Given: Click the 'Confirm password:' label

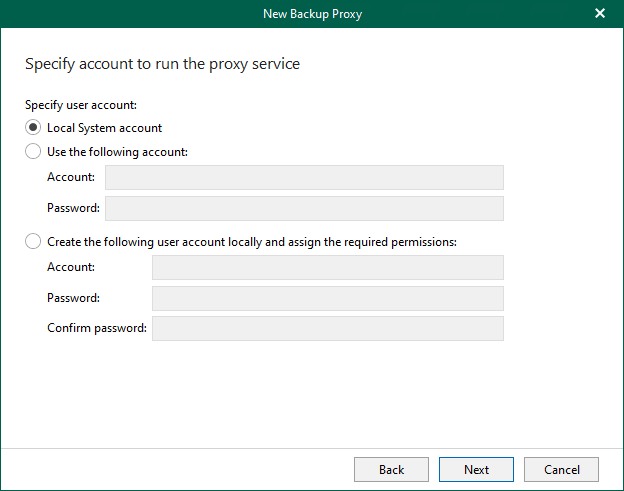Looking at the screenshot, I should tap(96, 328).
